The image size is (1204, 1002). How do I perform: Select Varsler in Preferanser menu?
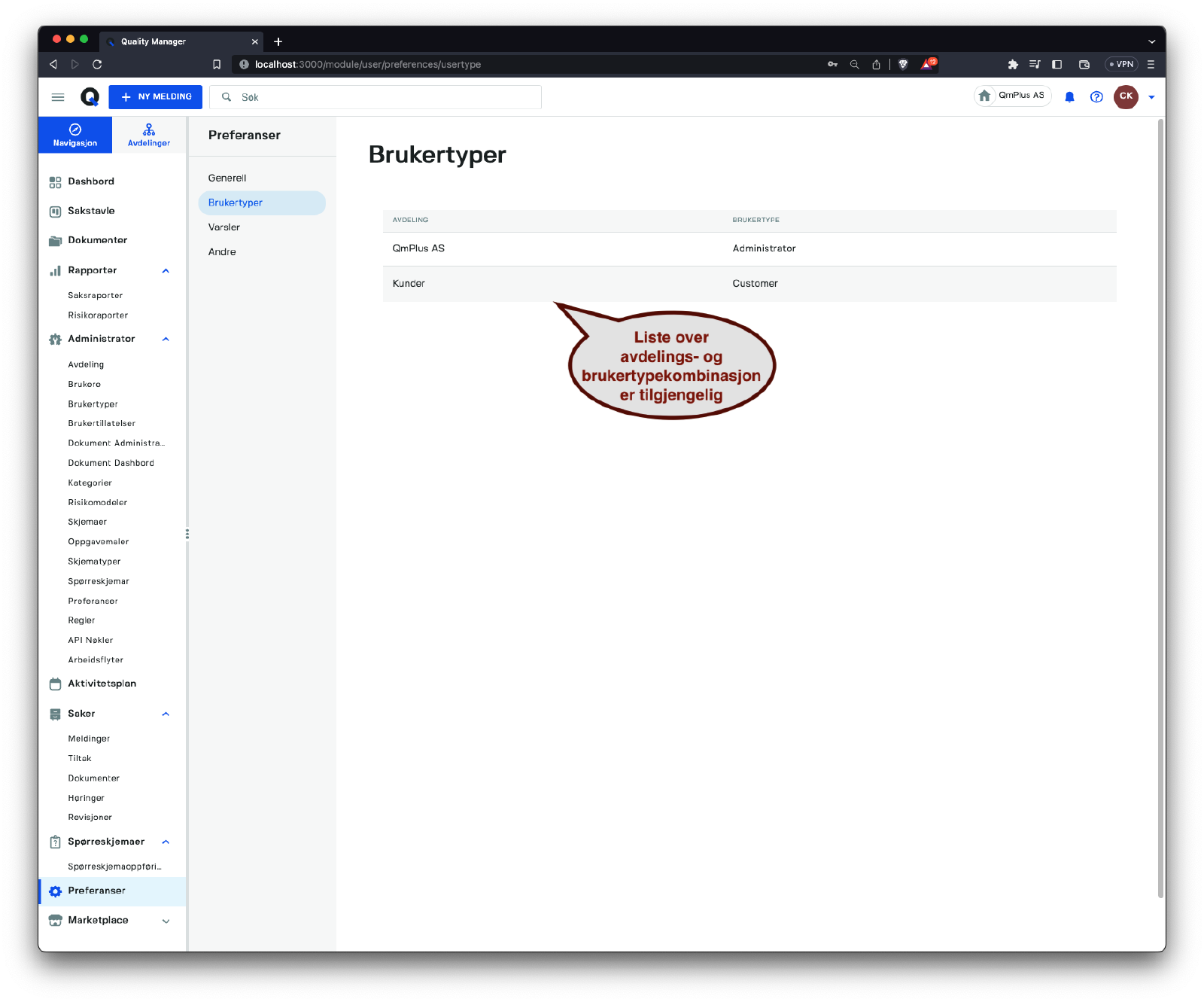coord(224,227)
